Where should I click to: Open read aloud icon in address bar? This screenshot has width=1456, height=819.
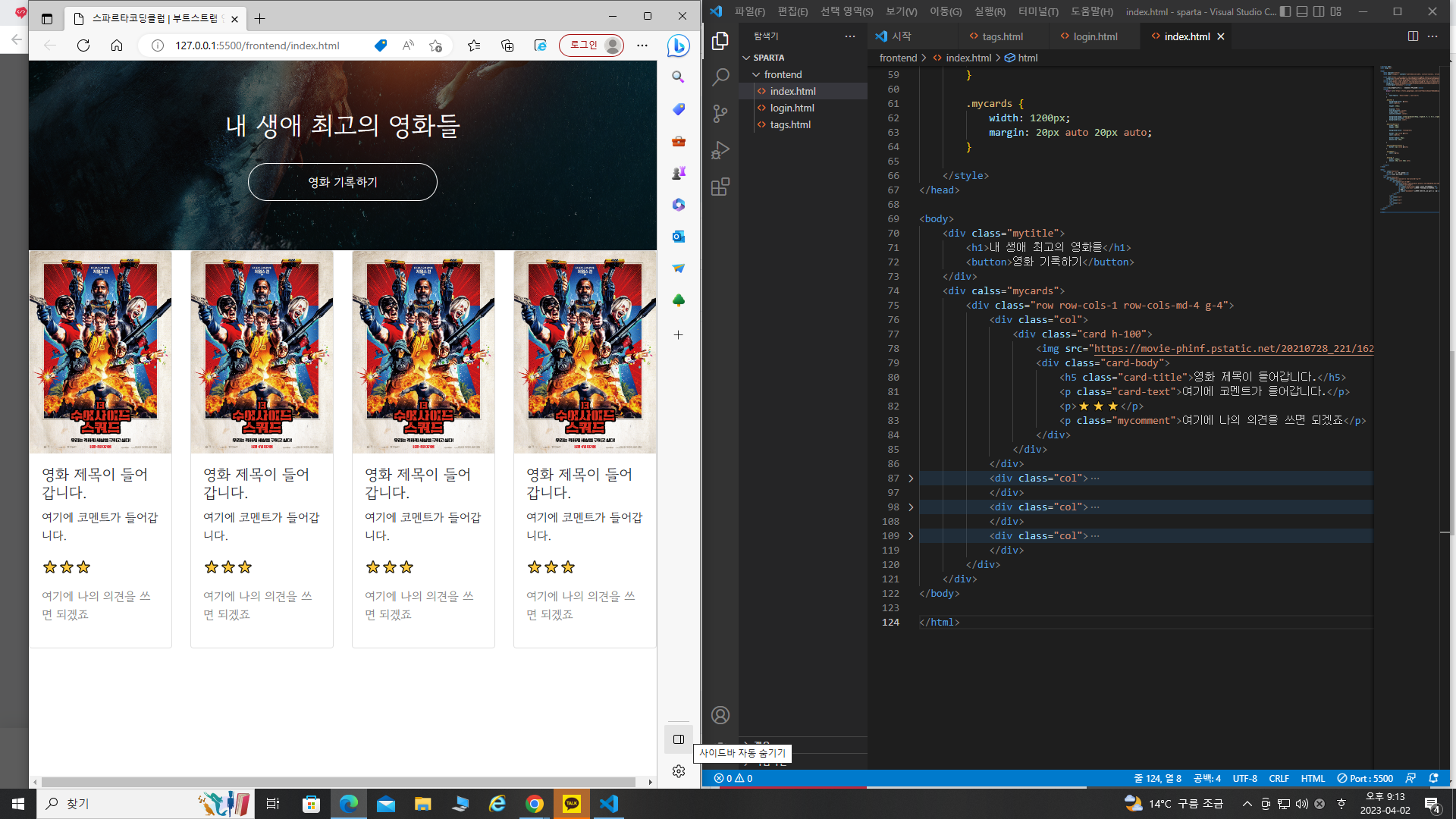point(408,45)
